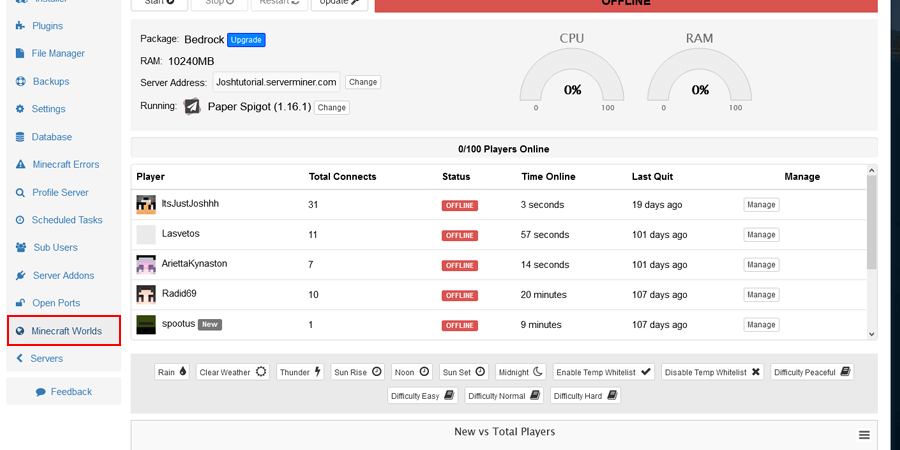This screenshot has height=450, width=900.
Task: Click the Settings gear icon in the sidebar
Action: (20, 109)
